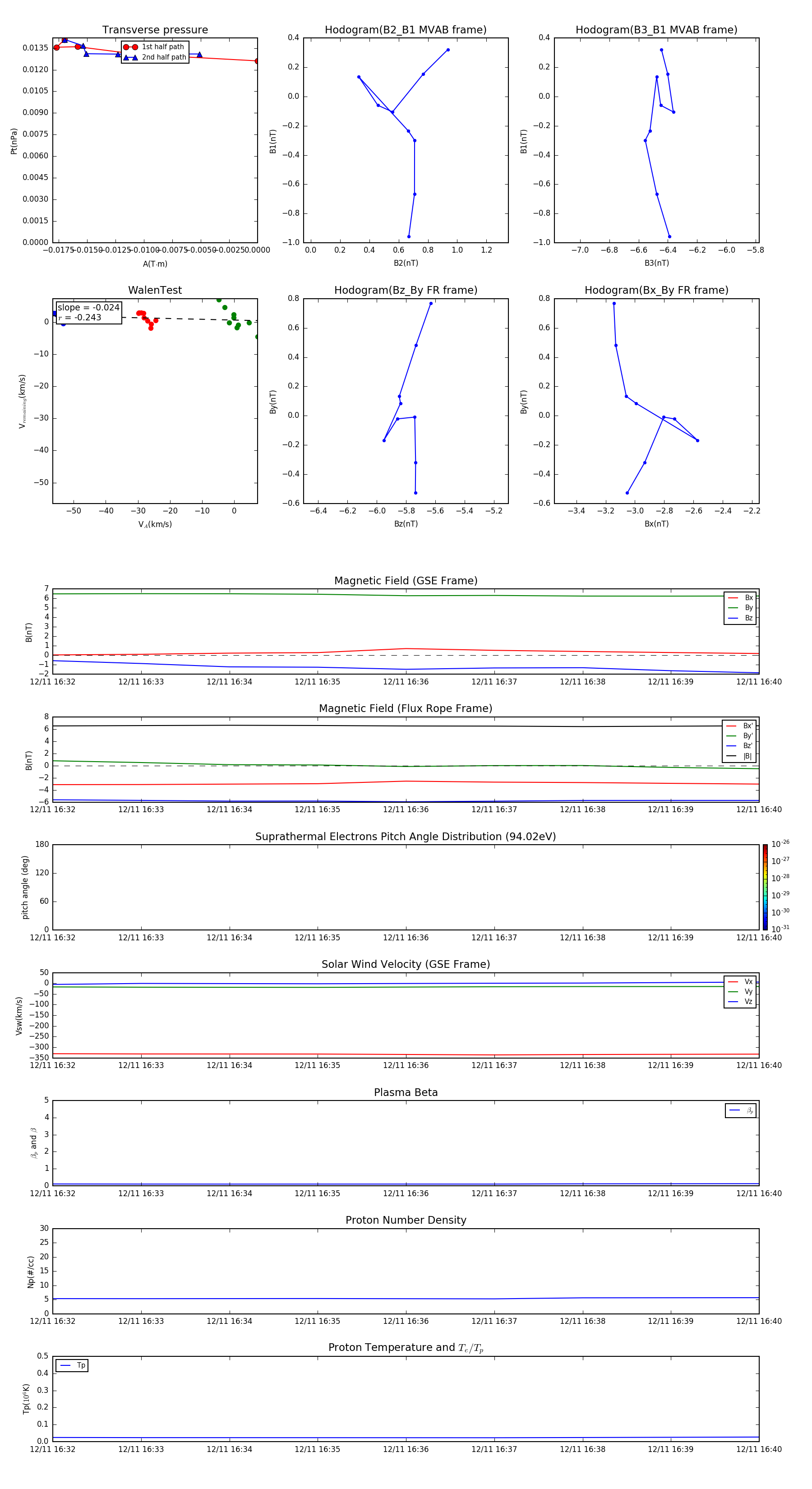Click the 'Hodogram(Bz_By FR frame)' title
The image size is (812, 1489).
[x=406, y=290]
